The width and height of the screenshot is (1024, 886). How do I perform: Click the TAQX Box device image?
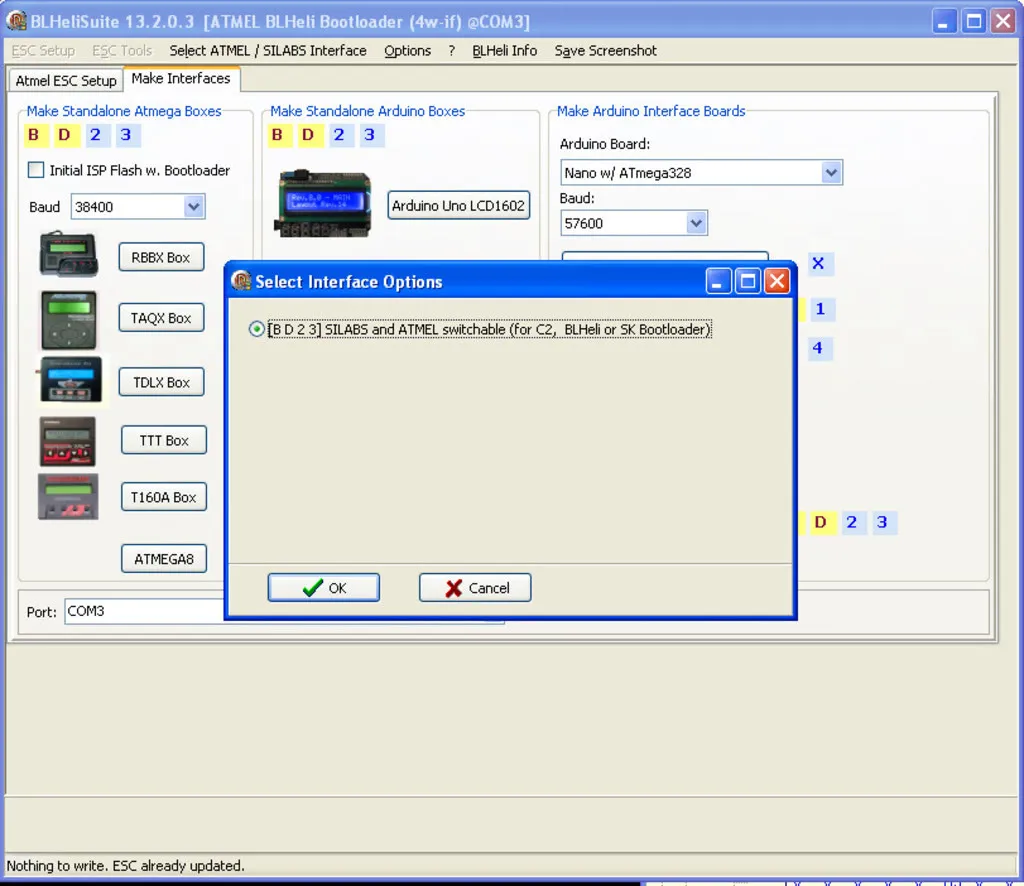[69, 319]
